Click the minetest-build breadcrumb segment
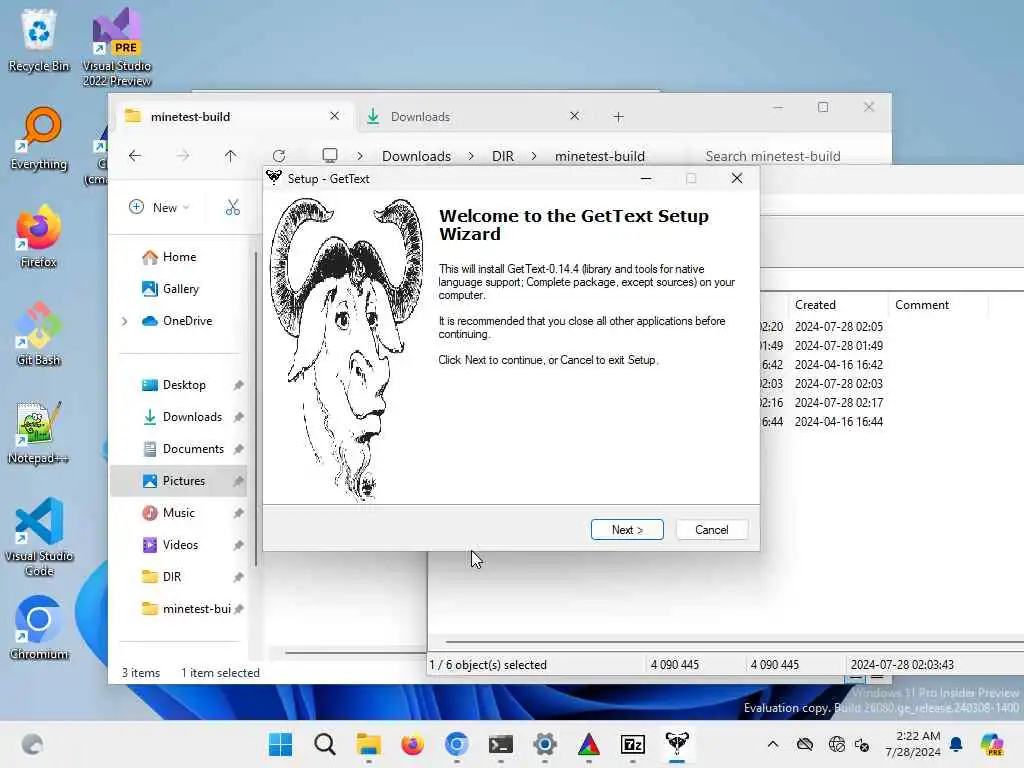The height and width of the screenshot is (768, 1024). tap(600, 156)
